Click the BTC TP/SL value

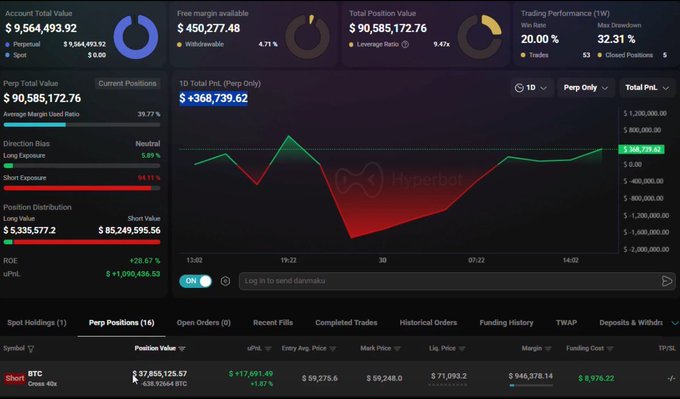pos(671,379)
